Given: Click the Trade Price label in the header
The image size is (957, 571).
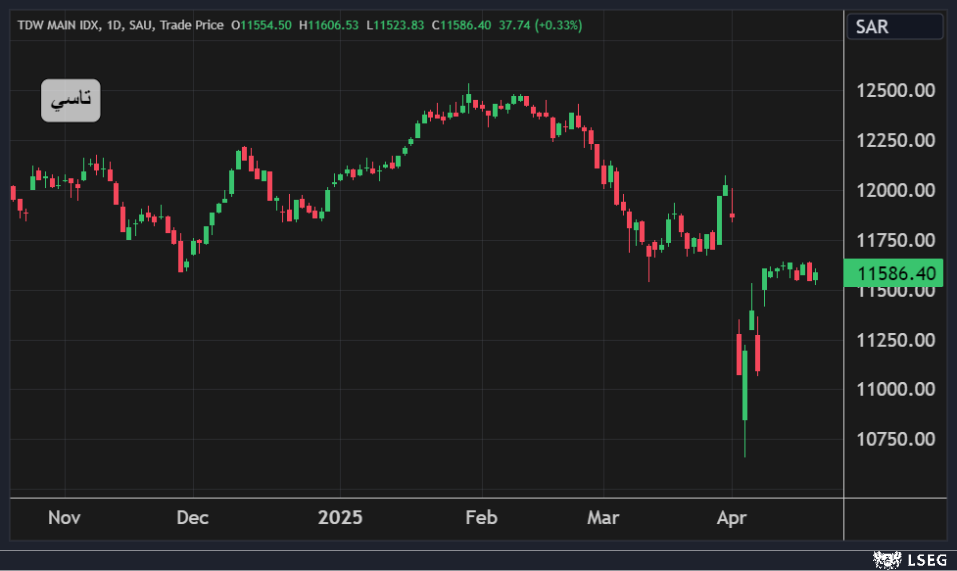Looking at the screenshot, I should click(x=192, y=25).
